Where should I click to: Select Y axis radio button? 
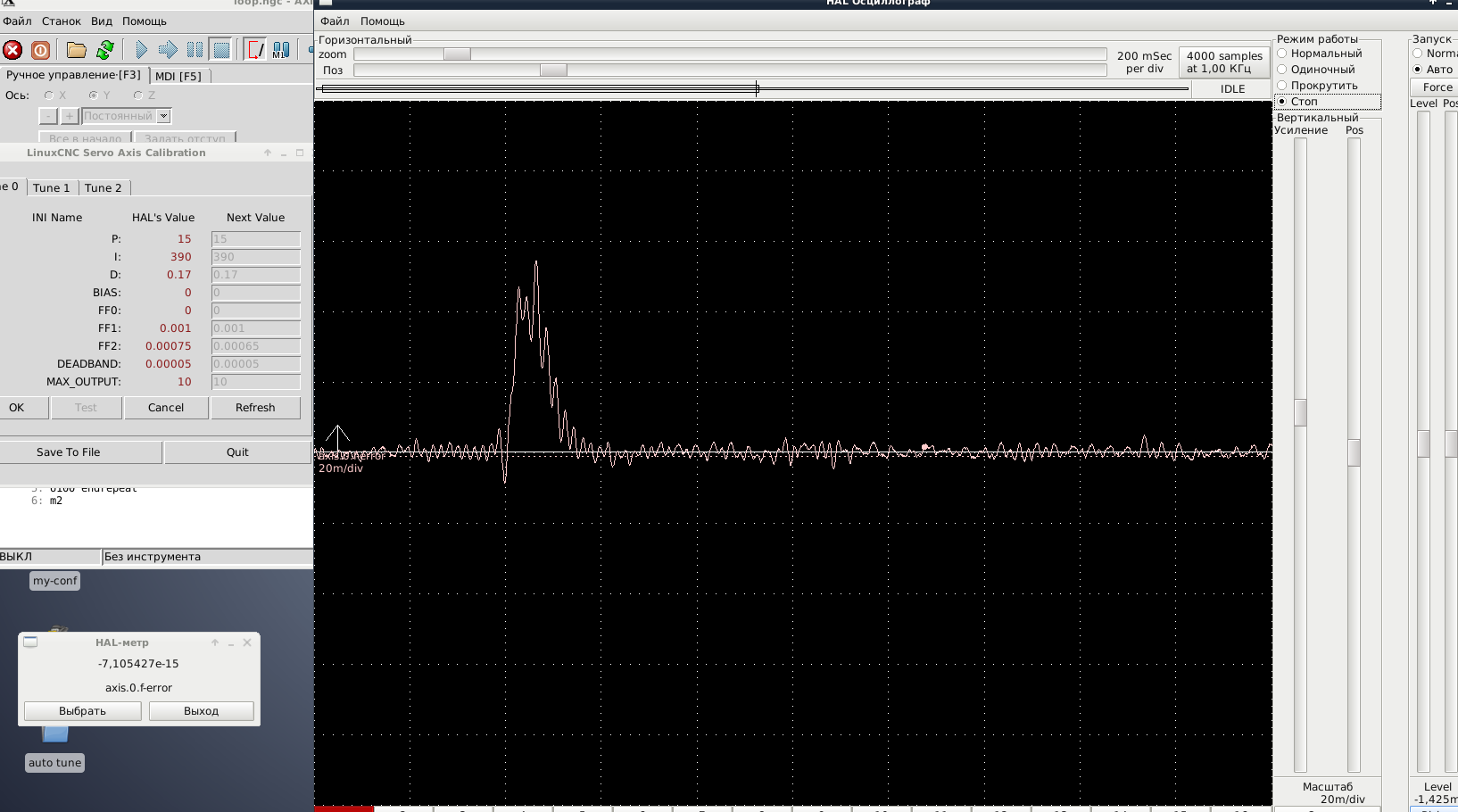pyautogui.click(x=94, y=95)
